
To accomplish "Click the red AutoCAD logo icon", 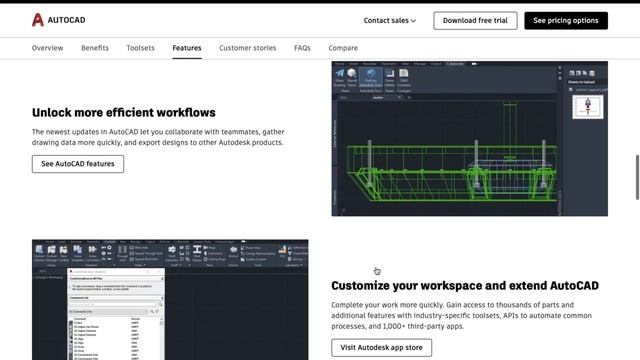I will coord(38,20).
